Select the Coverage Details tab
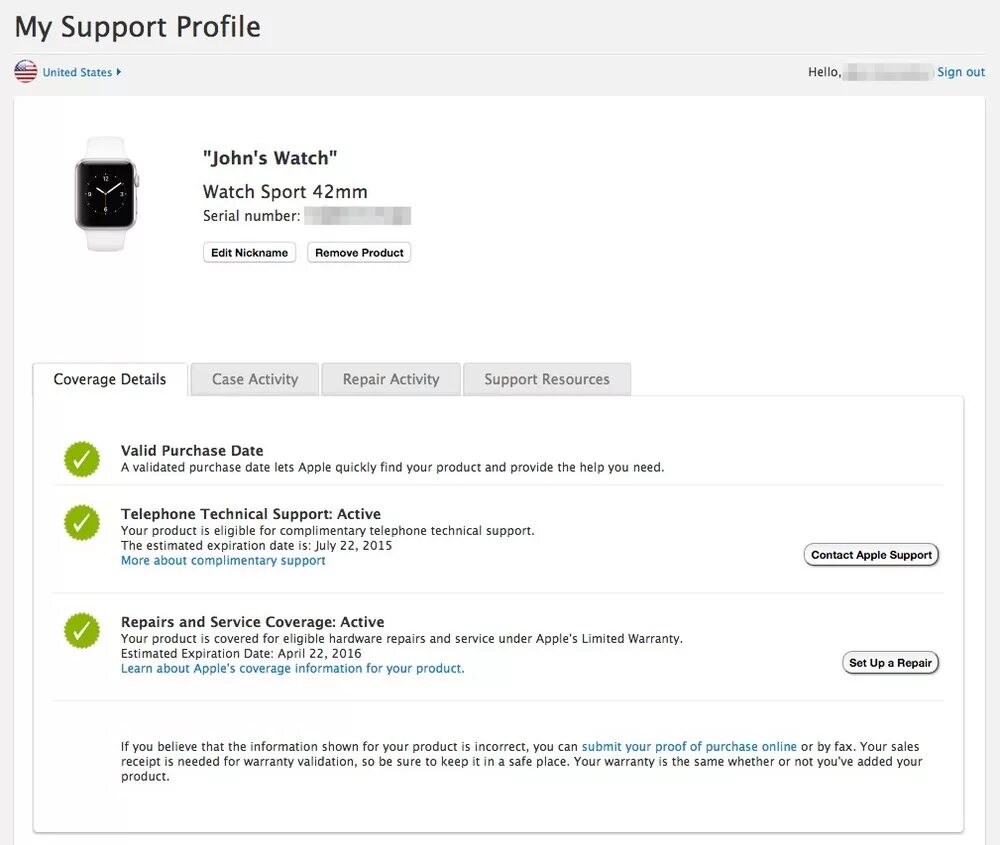This screenshot has width=1000, height=845. (110, 379)
